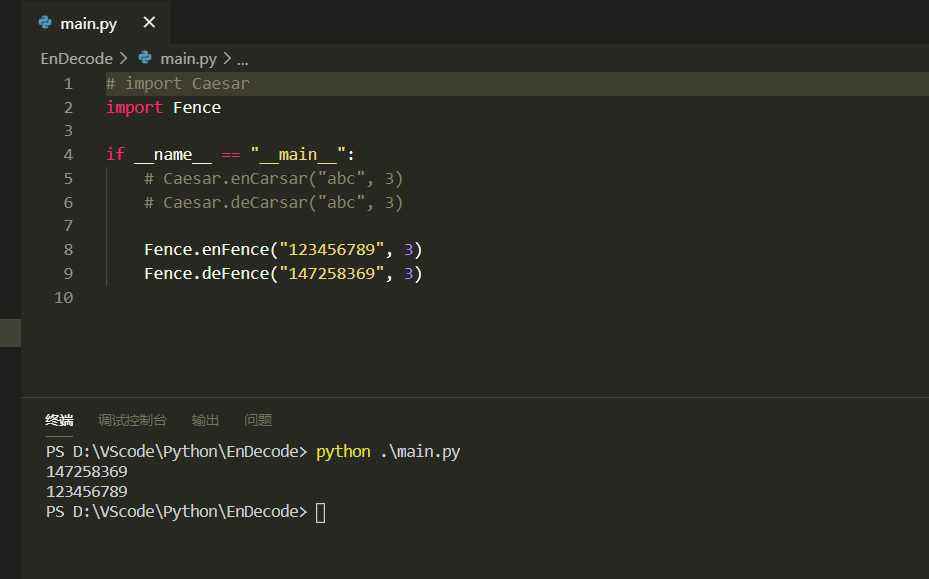Click the Caesar.deCarsar comment on line 6

(x=274, y=202)
